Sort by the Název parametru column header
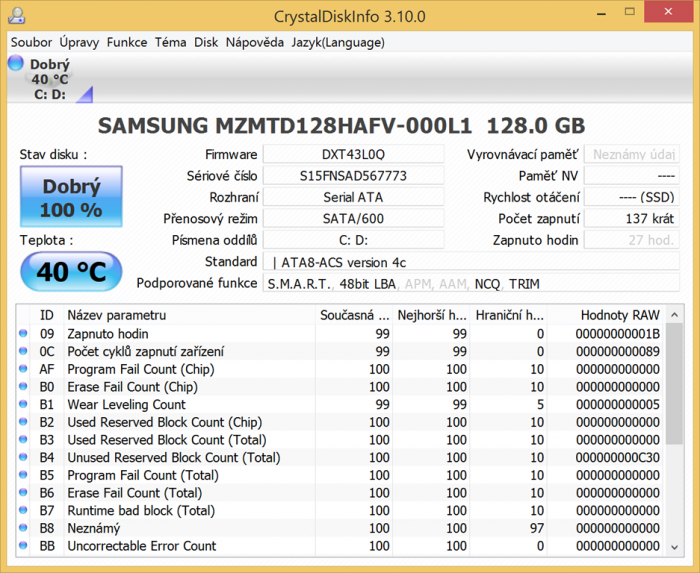The width and height of the screenshot is (700, 573). 188,315
